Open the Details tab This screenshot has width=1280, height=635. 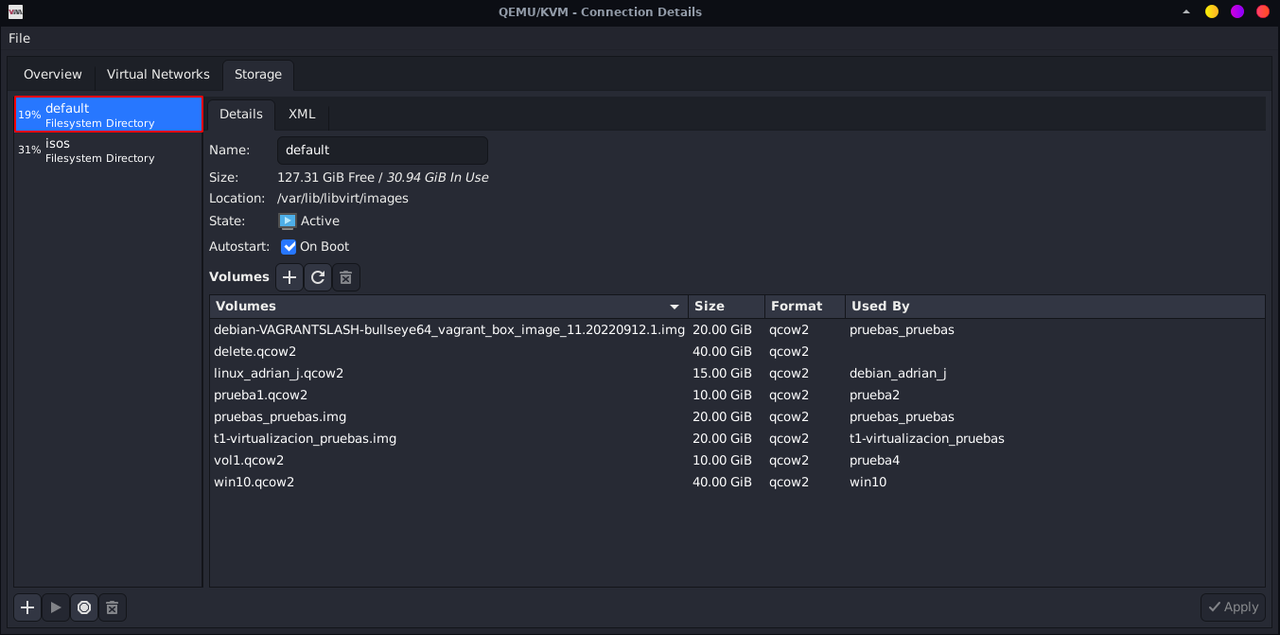[241, 114]
